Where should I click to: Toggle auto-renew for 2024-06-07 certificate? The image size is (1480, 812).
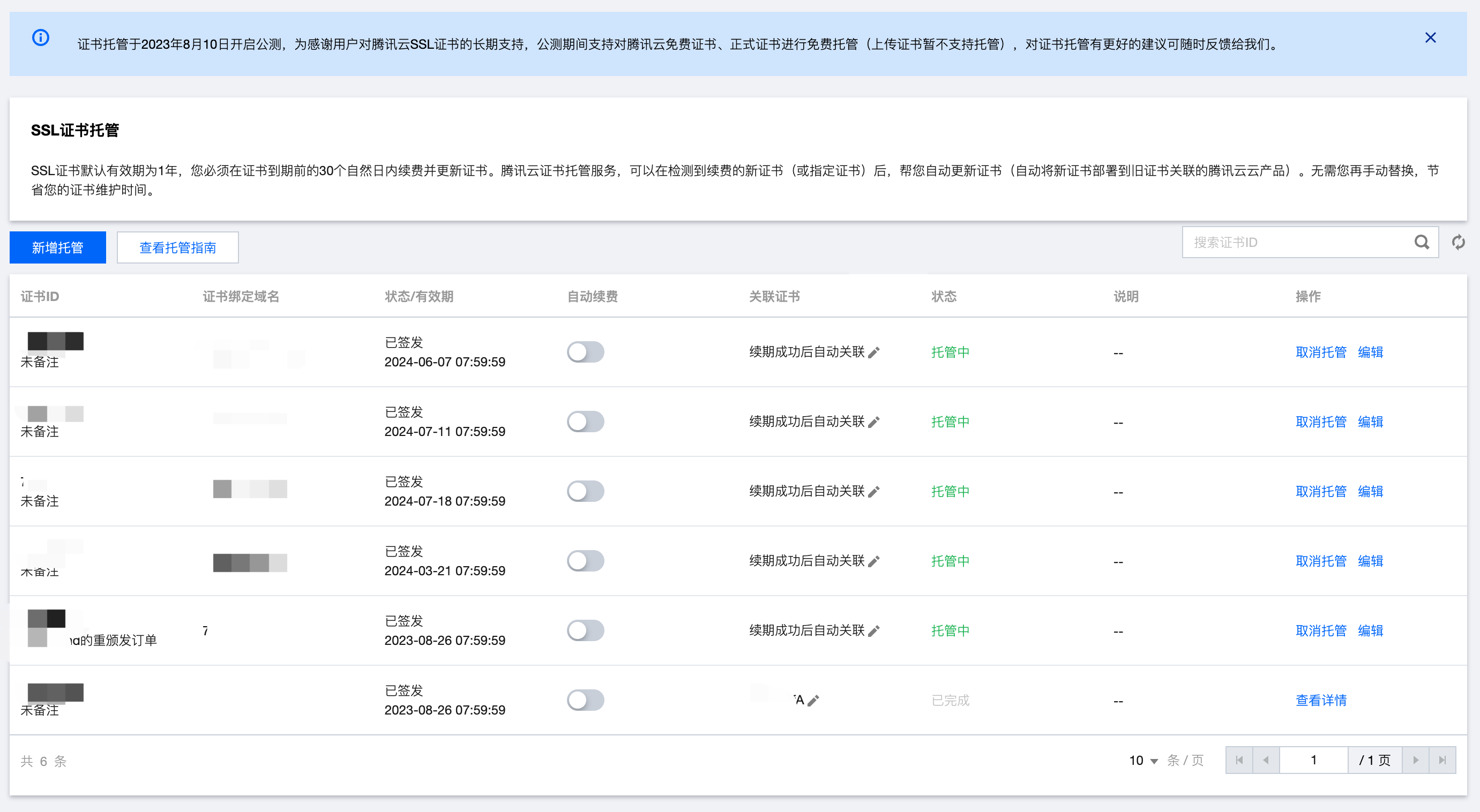(585, 352)
